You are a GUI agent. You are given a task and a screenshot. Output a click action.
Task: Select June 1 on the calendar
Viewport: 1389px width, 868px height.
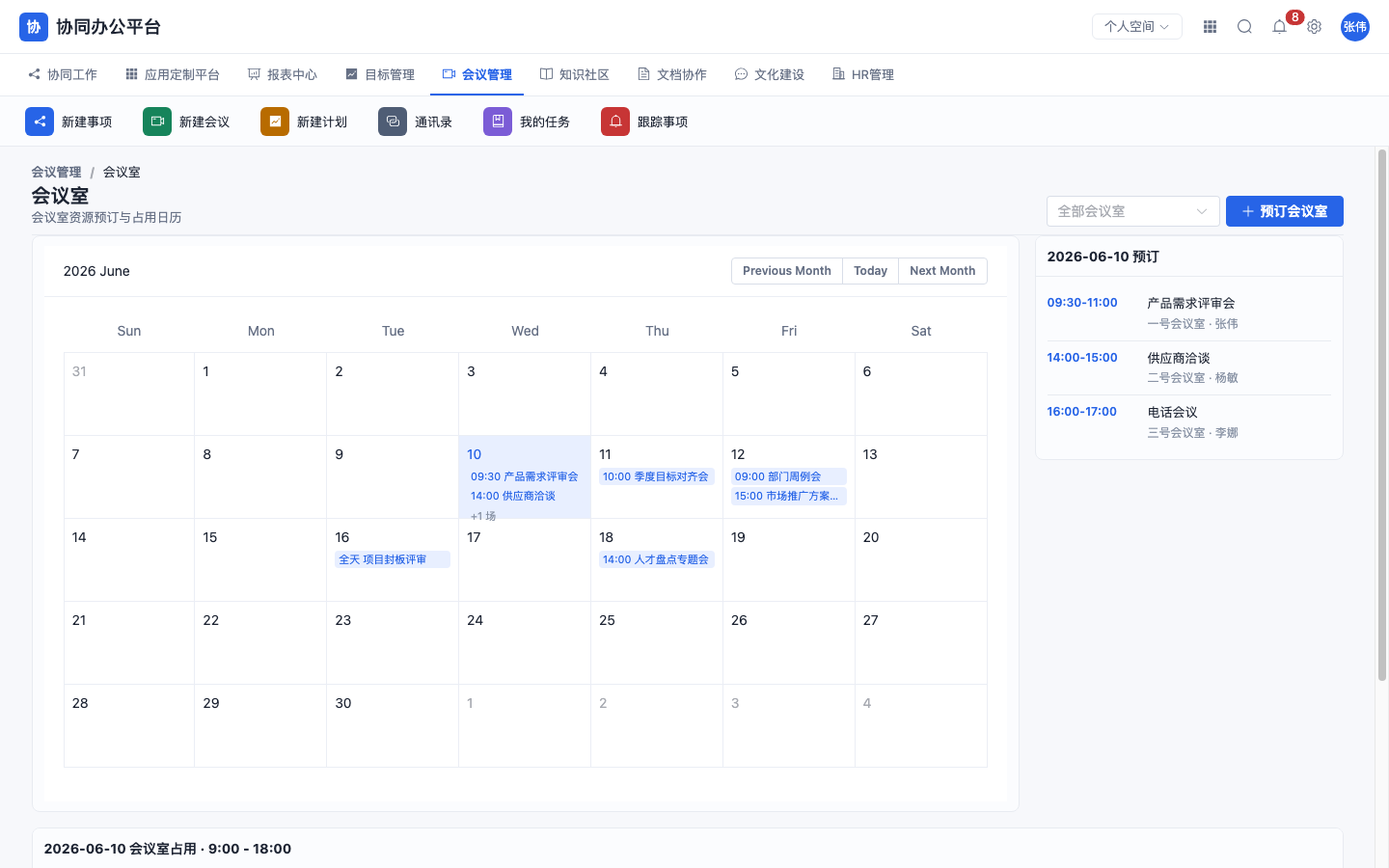click(260, 393)
